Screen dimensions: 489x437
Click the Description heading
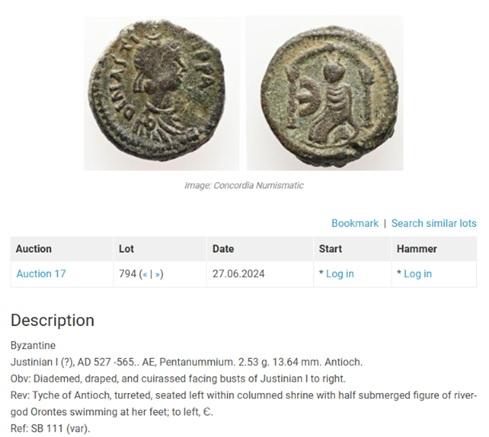pyautogui.click(x=52, y=320)
